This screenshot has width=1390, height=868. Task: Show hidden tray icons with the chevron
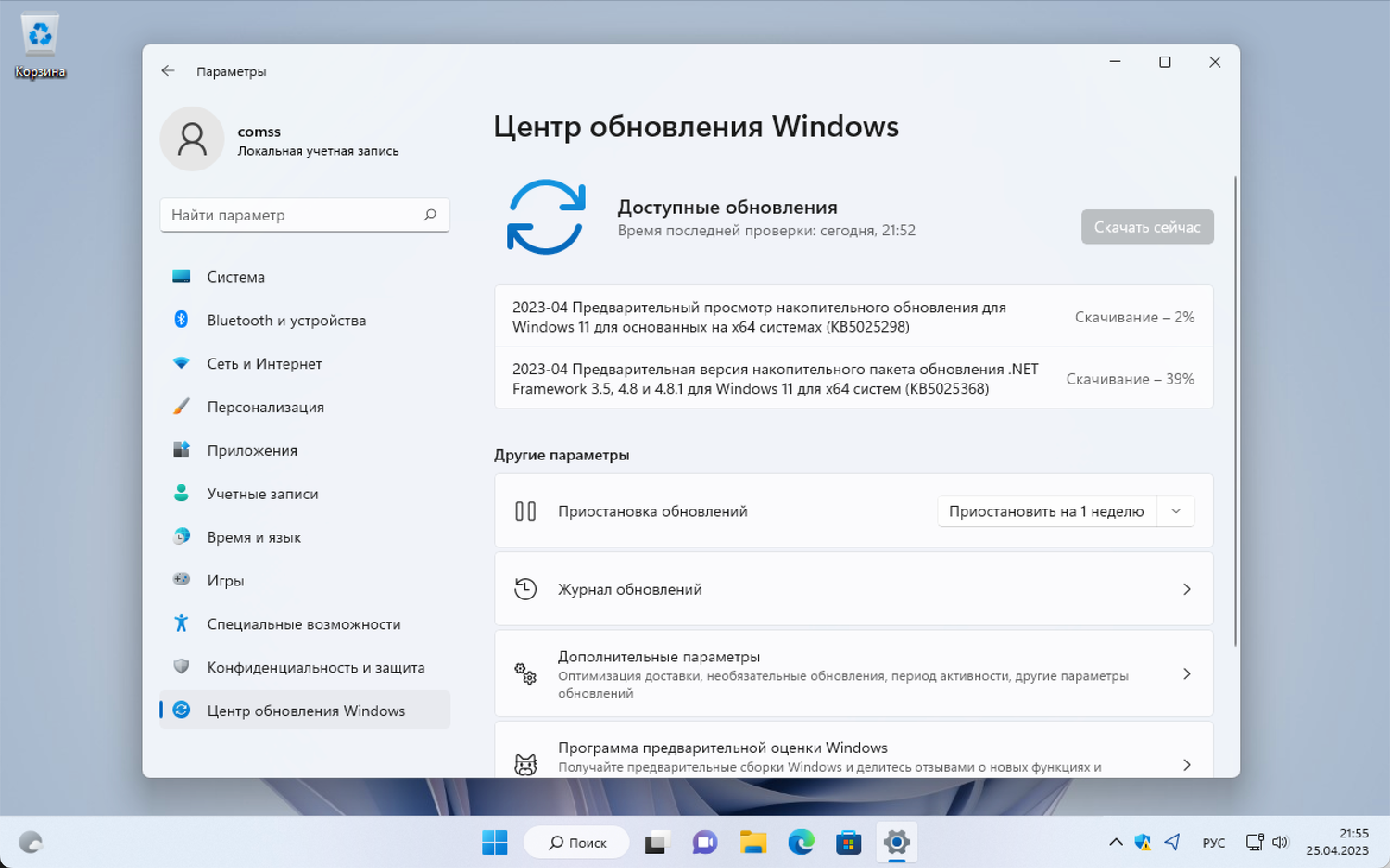click(1116, 842)
